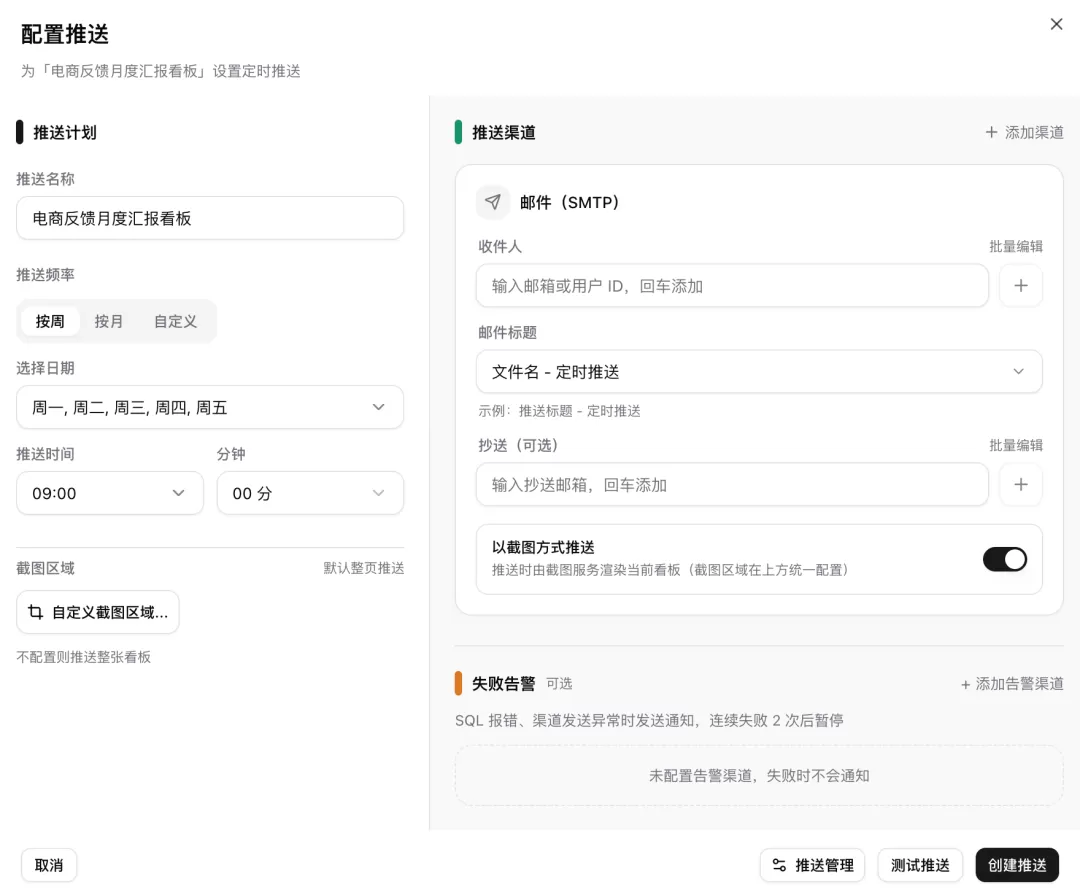Expand the 邮件标题 文件名 - 定时推送 dropdown

[x=759, y=371]
